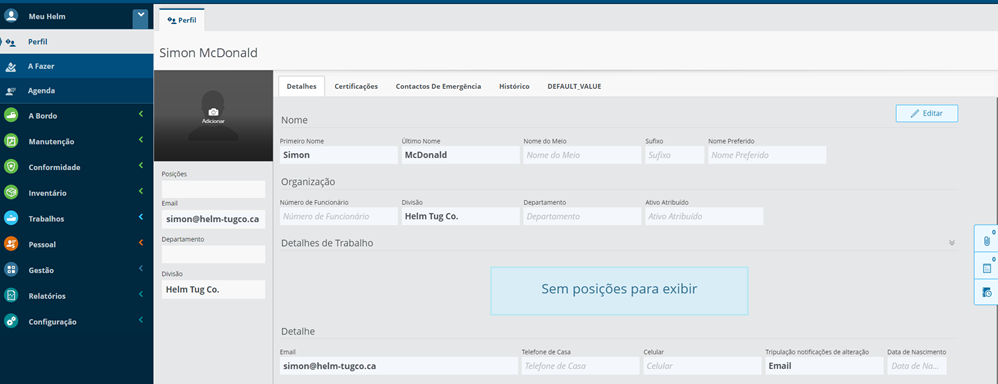Click the A Bordo ship icon

11,115
